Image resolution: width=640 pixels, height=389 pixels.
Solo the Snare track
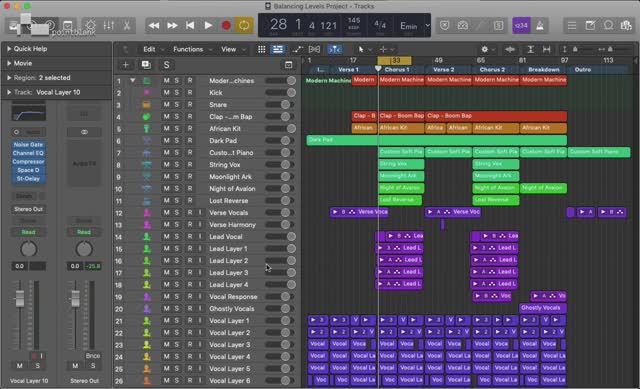coord(177,104)
